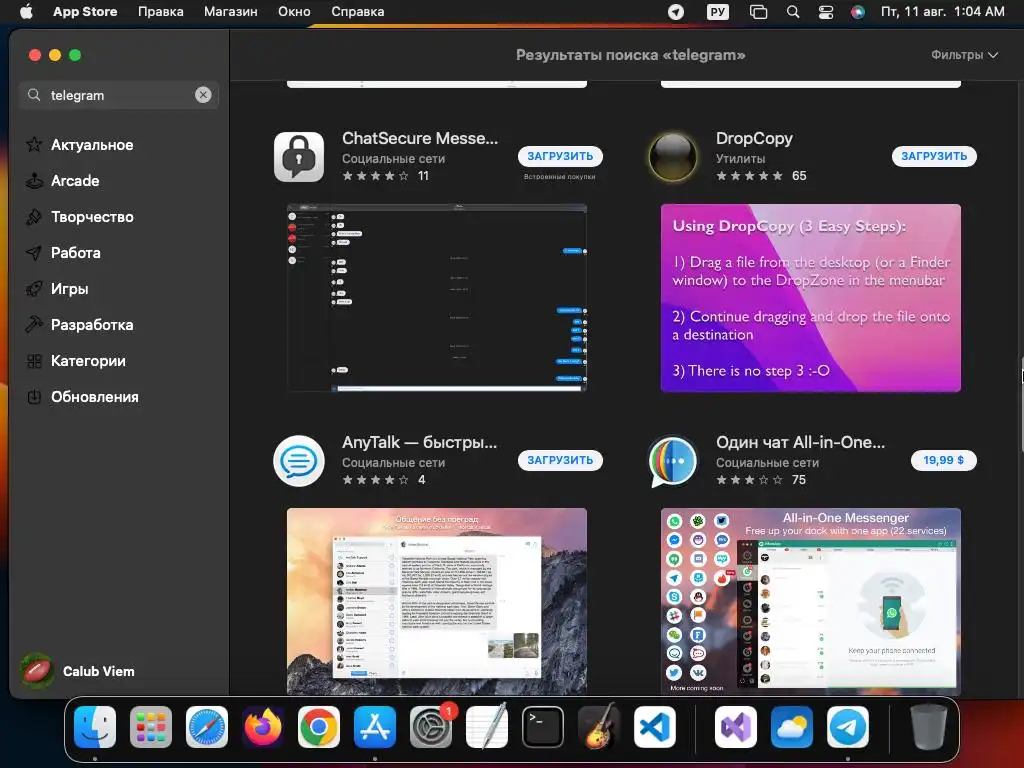Open the Справка menu

[358, 11]
